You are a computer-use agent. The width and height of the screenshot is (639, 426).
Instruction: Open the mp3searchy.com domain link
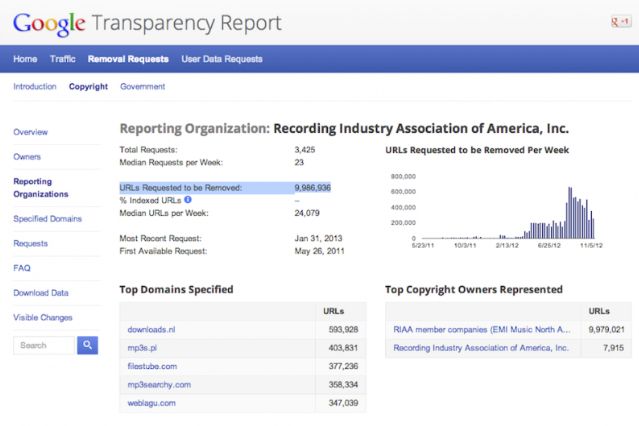click(159, 384)
